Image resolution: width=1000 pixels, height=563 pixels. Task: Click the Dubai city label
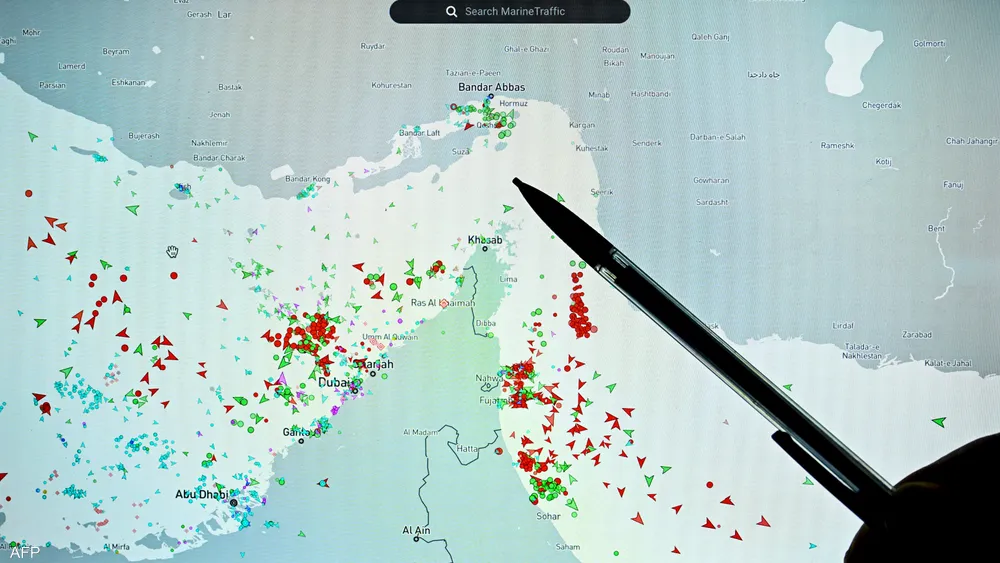point(335,382)
